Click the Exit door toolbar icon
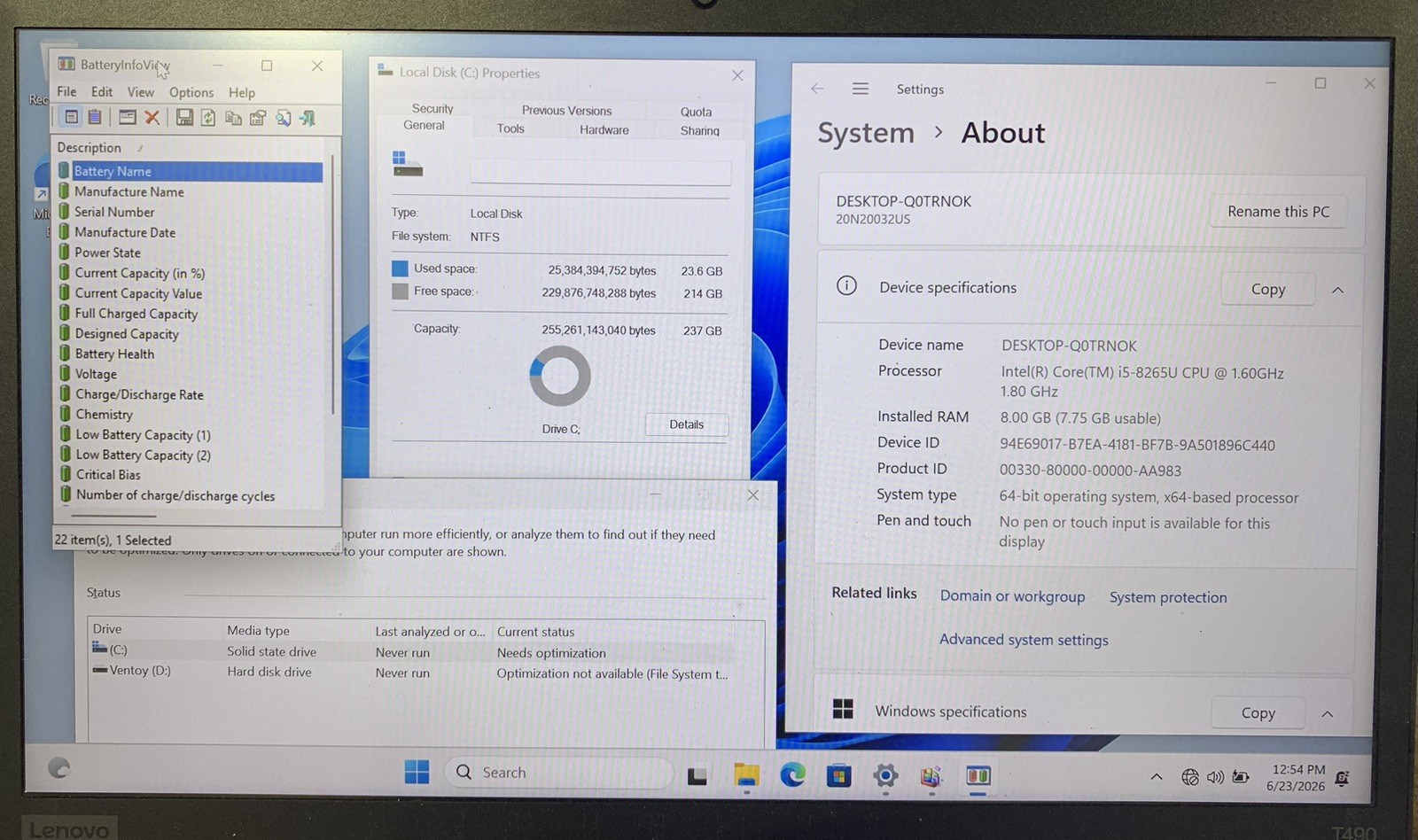 pyautogui.click(x=308, y=117)
